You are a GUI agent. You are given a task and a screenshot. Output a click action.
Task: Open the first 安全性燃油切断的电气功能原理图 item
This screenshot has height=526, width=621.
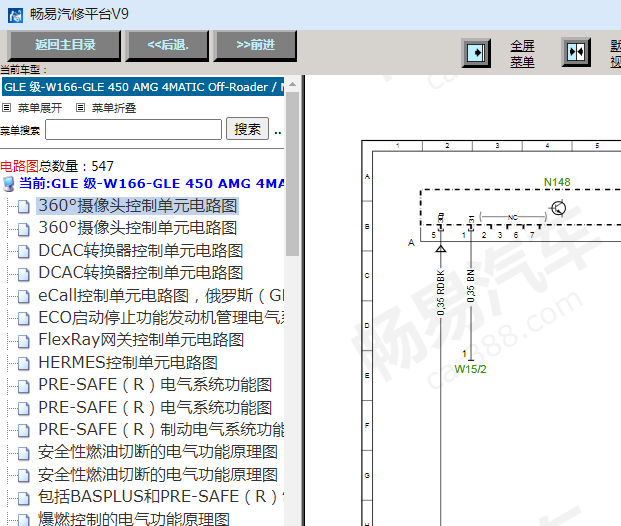pos(158,452)
